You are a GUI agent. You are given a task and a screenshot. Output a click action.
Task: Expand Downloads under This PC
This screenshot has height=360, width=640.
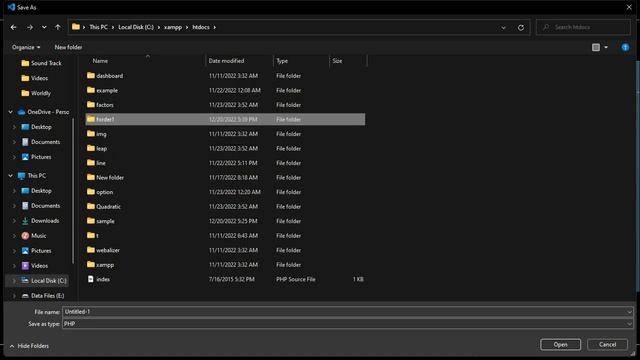[14, 221]
